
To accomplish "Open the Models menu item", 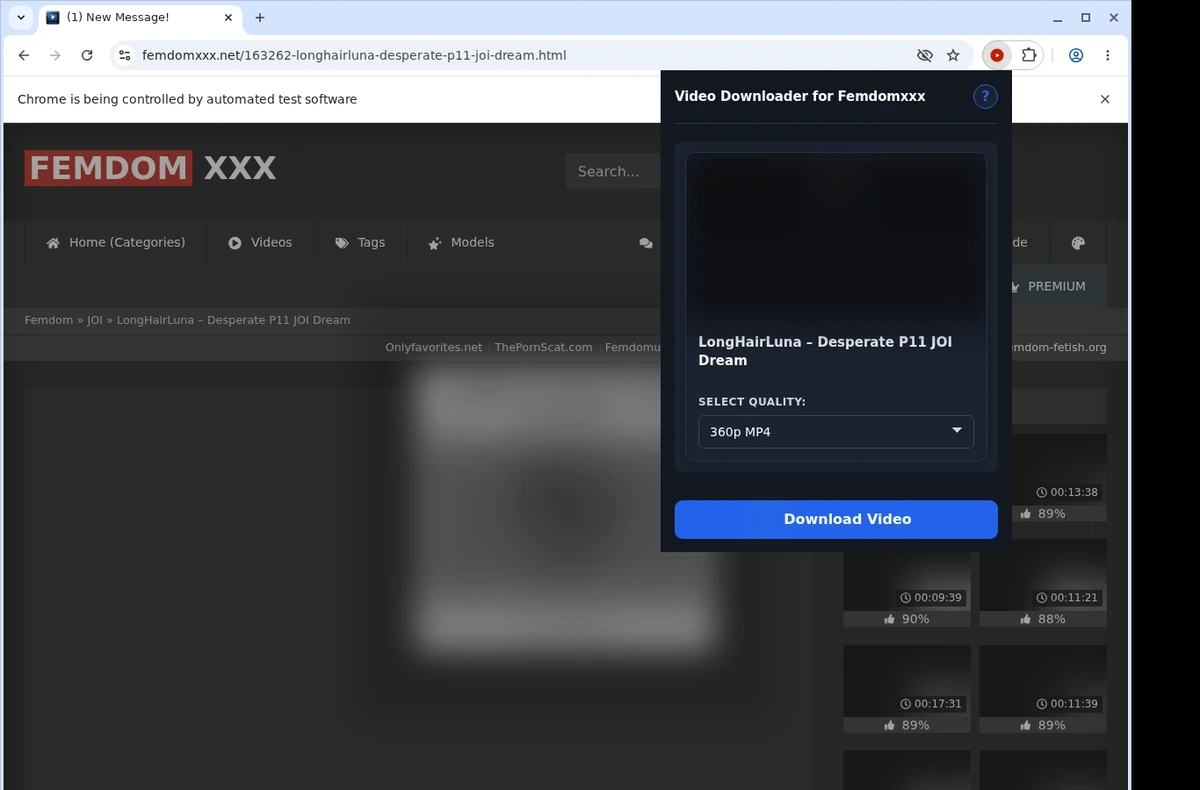I will tap(461, 243).
